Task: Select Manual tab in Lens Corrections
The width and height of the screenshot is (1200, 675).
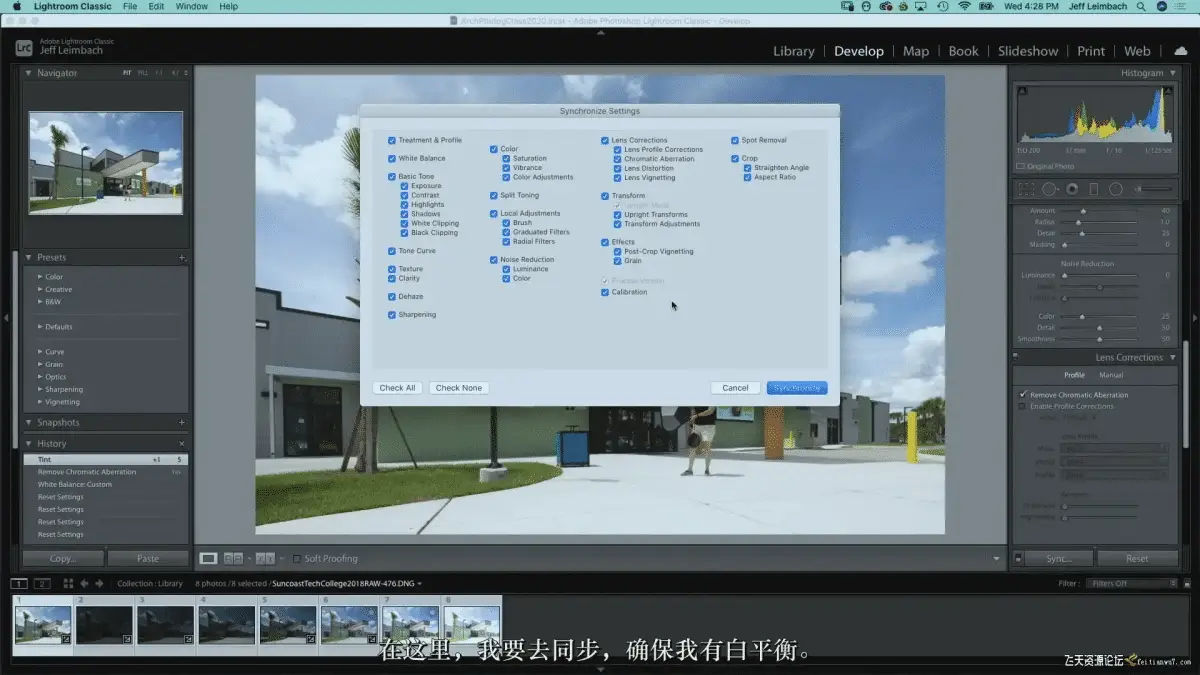Action: point(1111,375)
